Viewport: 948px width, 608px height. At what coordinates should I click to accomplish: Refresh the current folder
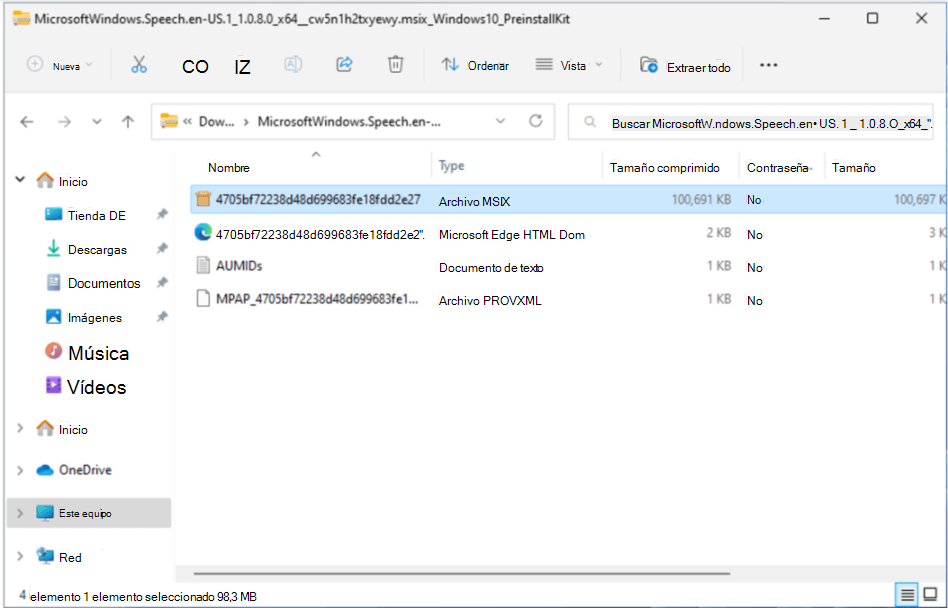click(x=536, y=121)
